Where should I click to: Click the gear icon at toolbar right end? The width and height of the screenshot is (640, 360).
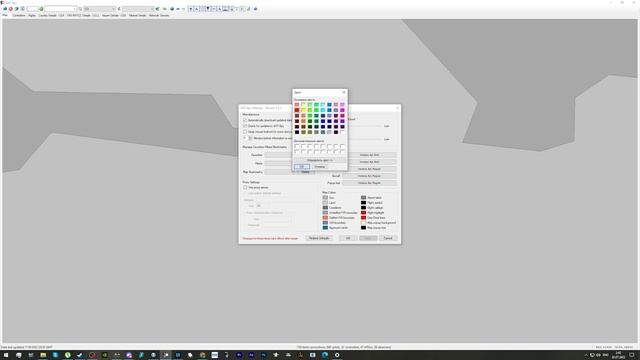pos(256,9)
